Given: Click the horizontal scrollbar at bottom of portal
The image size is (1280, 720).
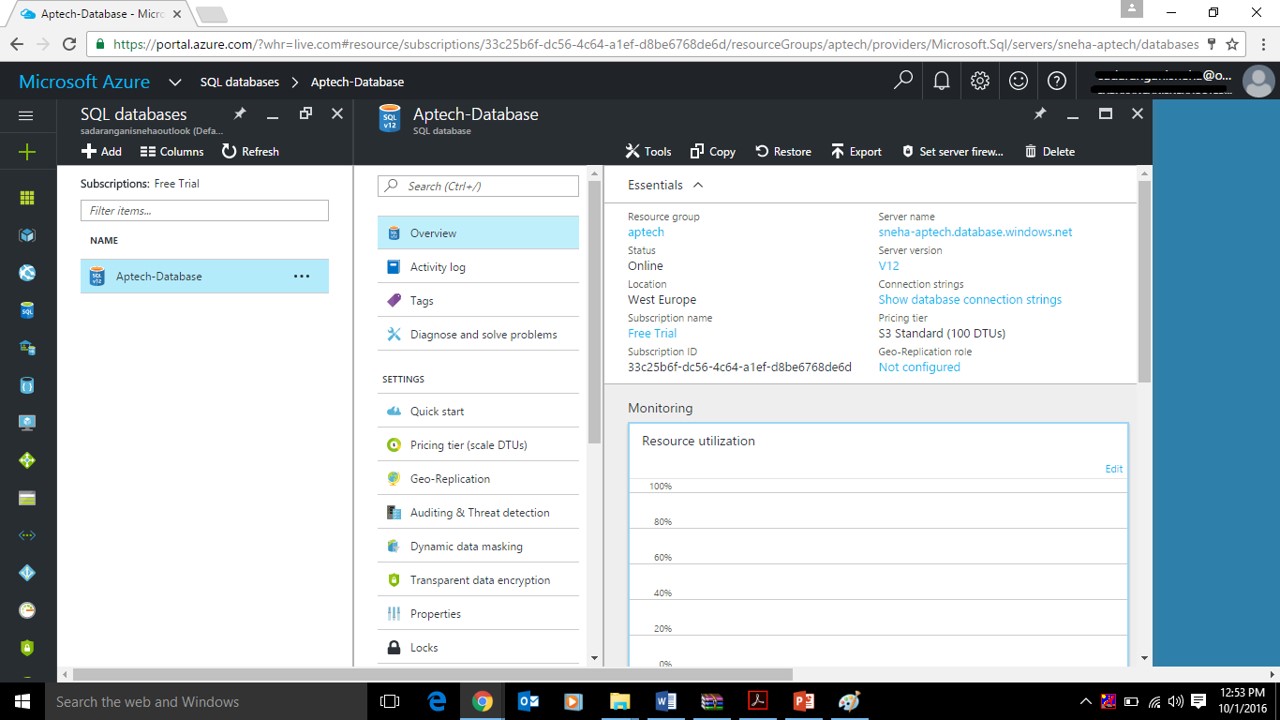Looking at the screenshot, I should click(x=432, y=674).
